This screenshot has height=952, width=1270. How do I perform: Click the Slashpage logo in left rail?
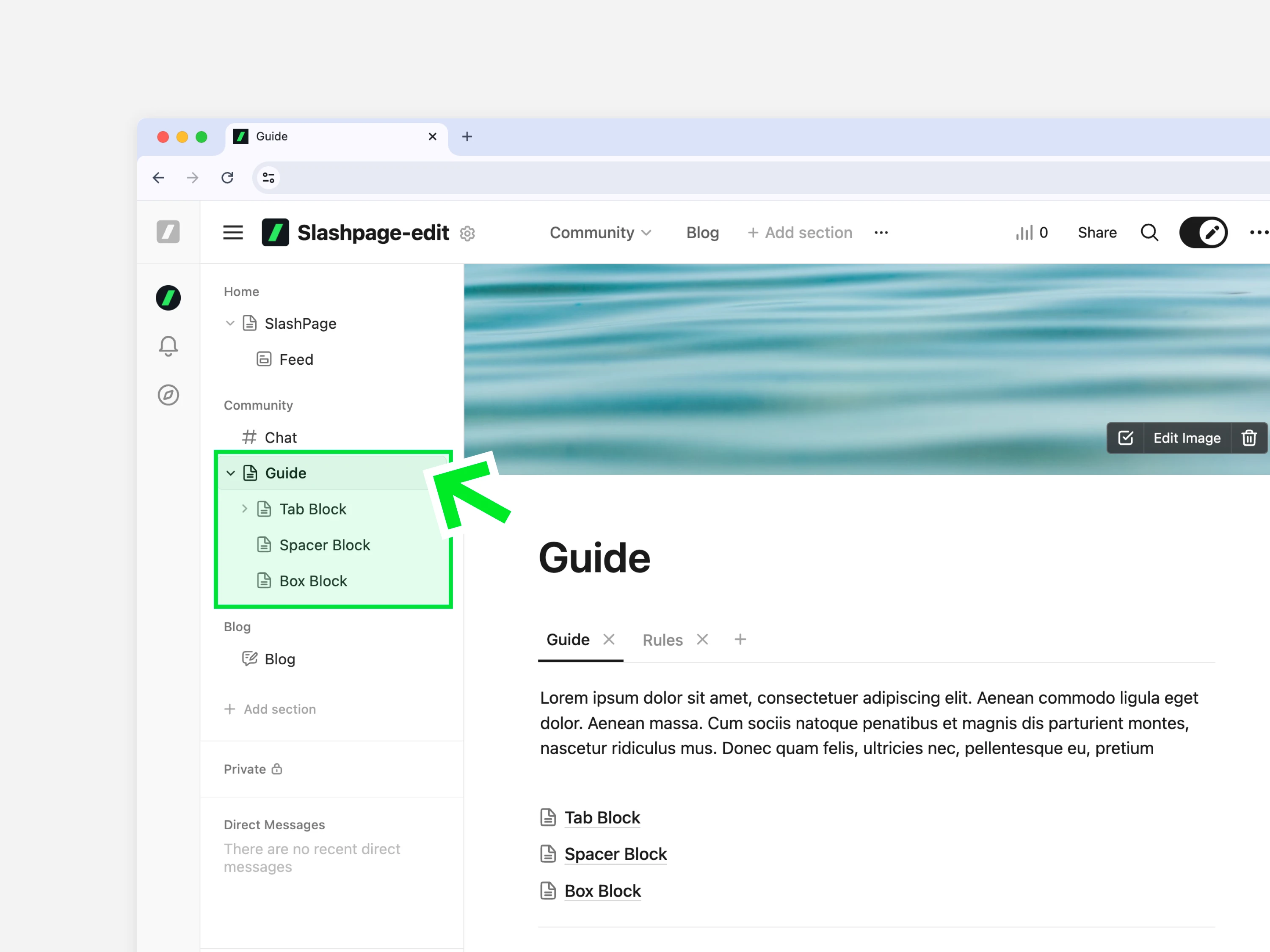coord(168,232)
